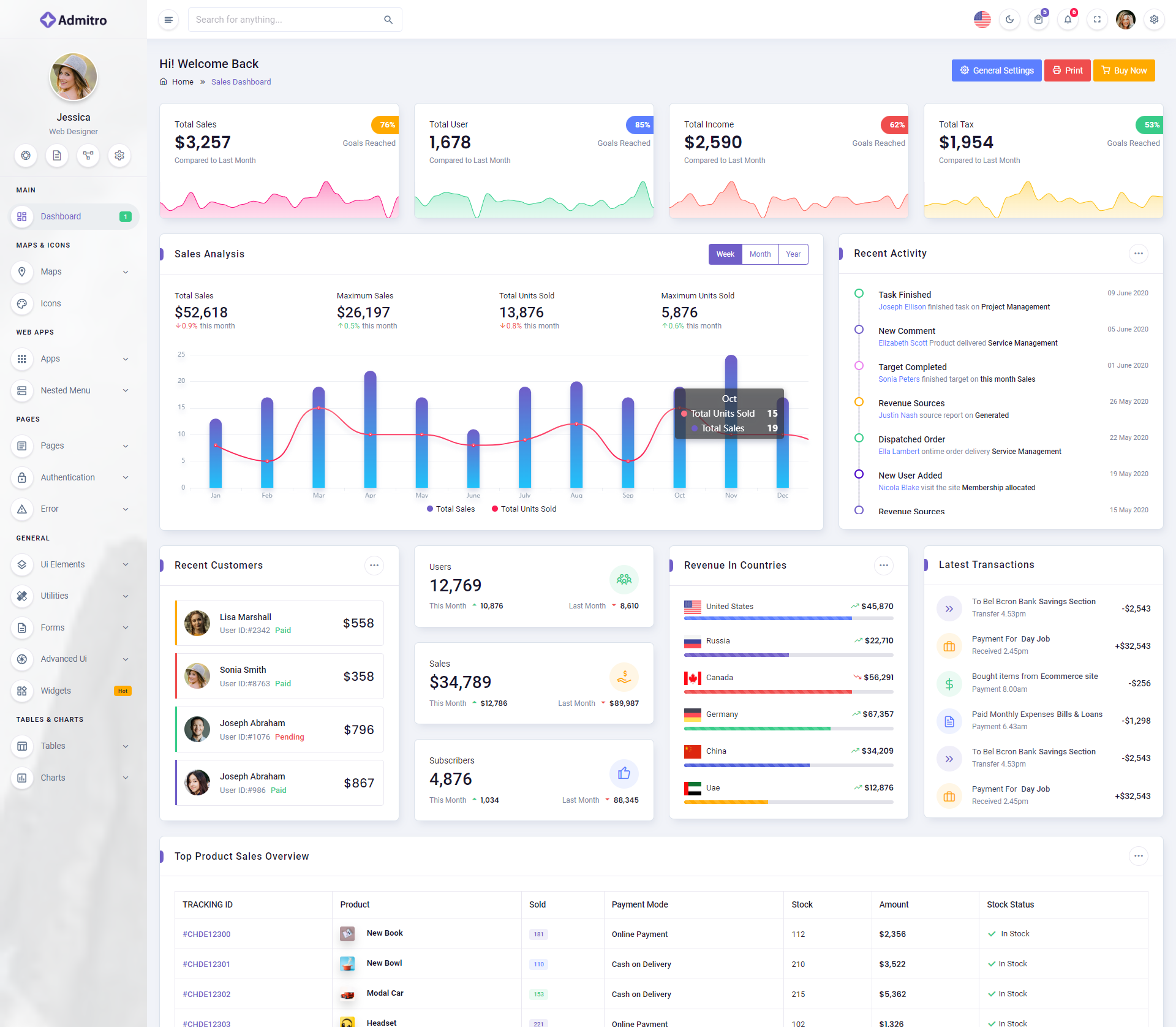Select the US flag language icon

(x=982, y=20)
